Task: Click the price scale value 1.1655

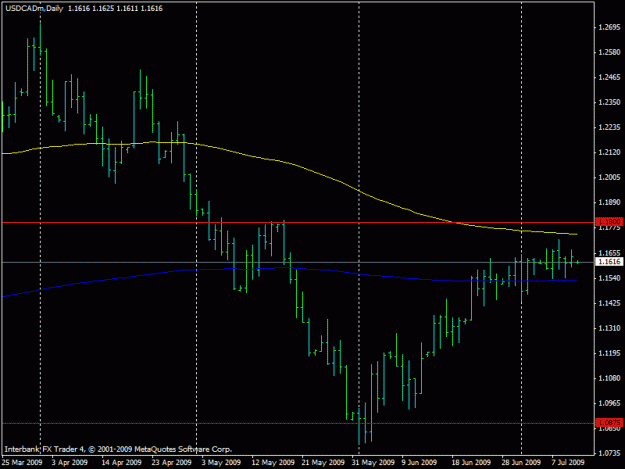Action: point(610,253)
